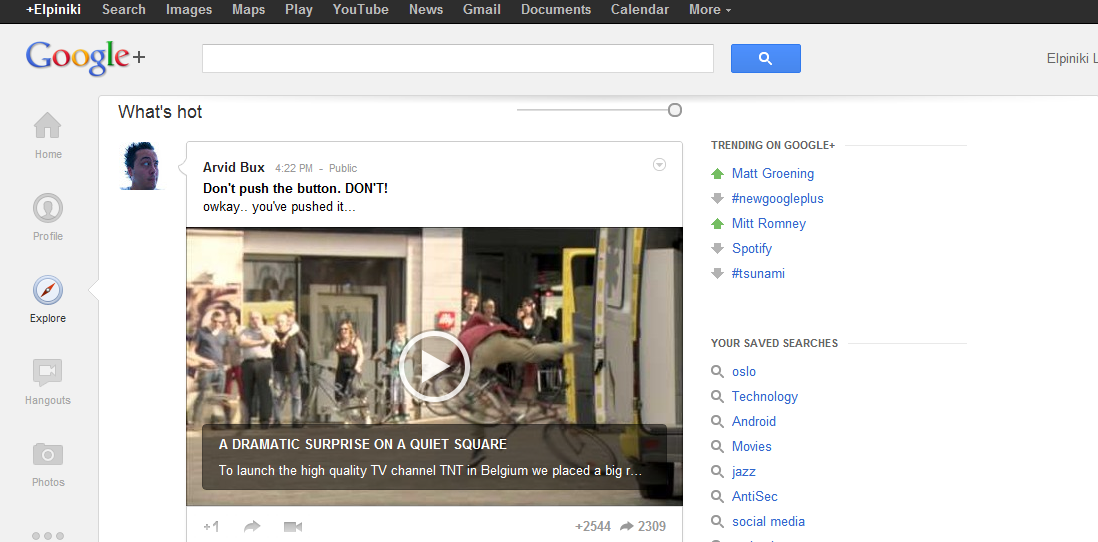Click the search icon beside Movies

[x=717, y=447]
